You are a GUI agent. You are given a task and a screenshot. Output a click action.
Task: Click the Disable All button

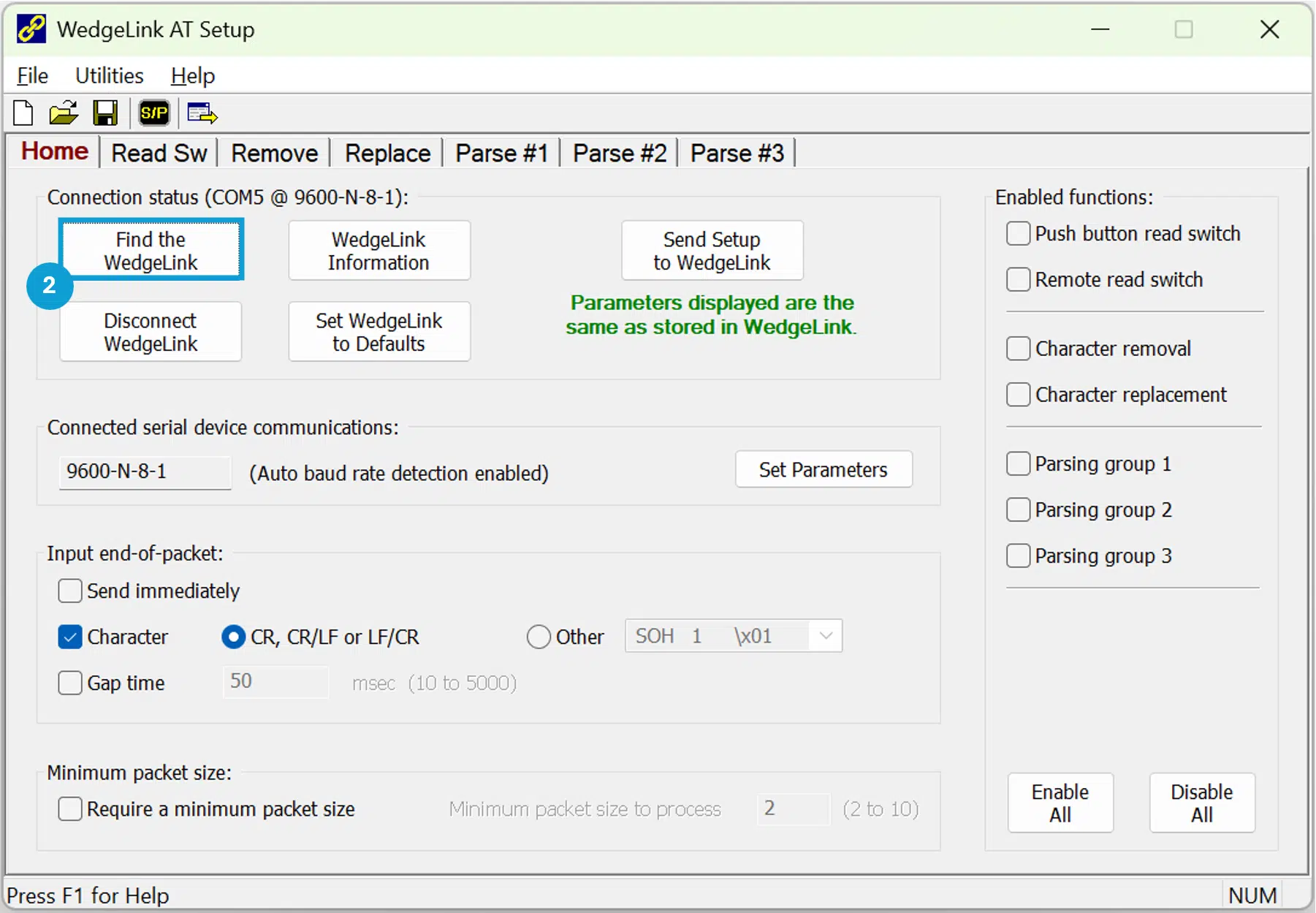1202,803
